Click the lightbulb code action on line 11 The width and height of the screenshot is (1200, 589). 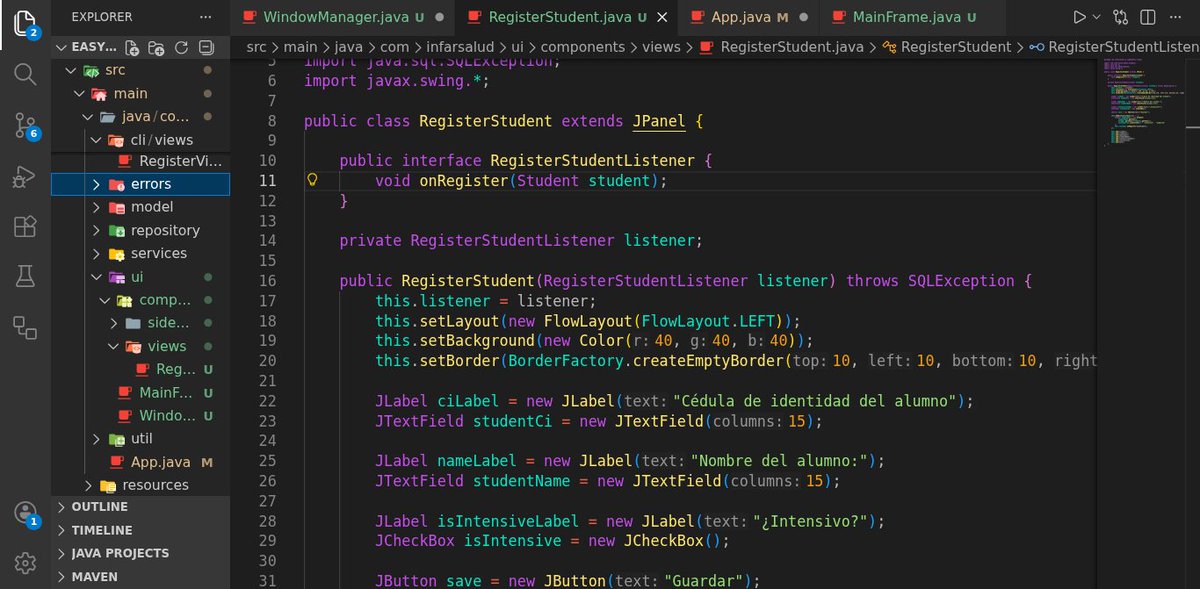pos(311,180)
